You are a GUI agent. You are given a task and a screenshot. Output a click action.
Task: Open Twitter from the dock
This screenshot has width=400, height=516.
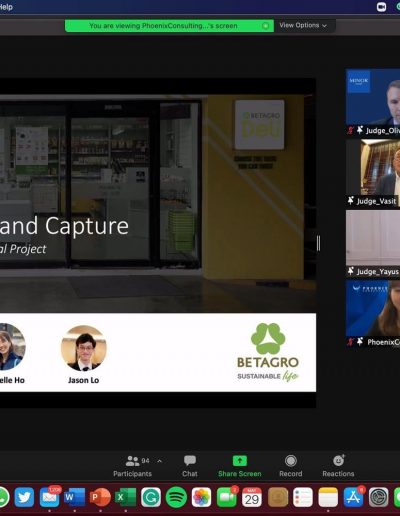24,497
